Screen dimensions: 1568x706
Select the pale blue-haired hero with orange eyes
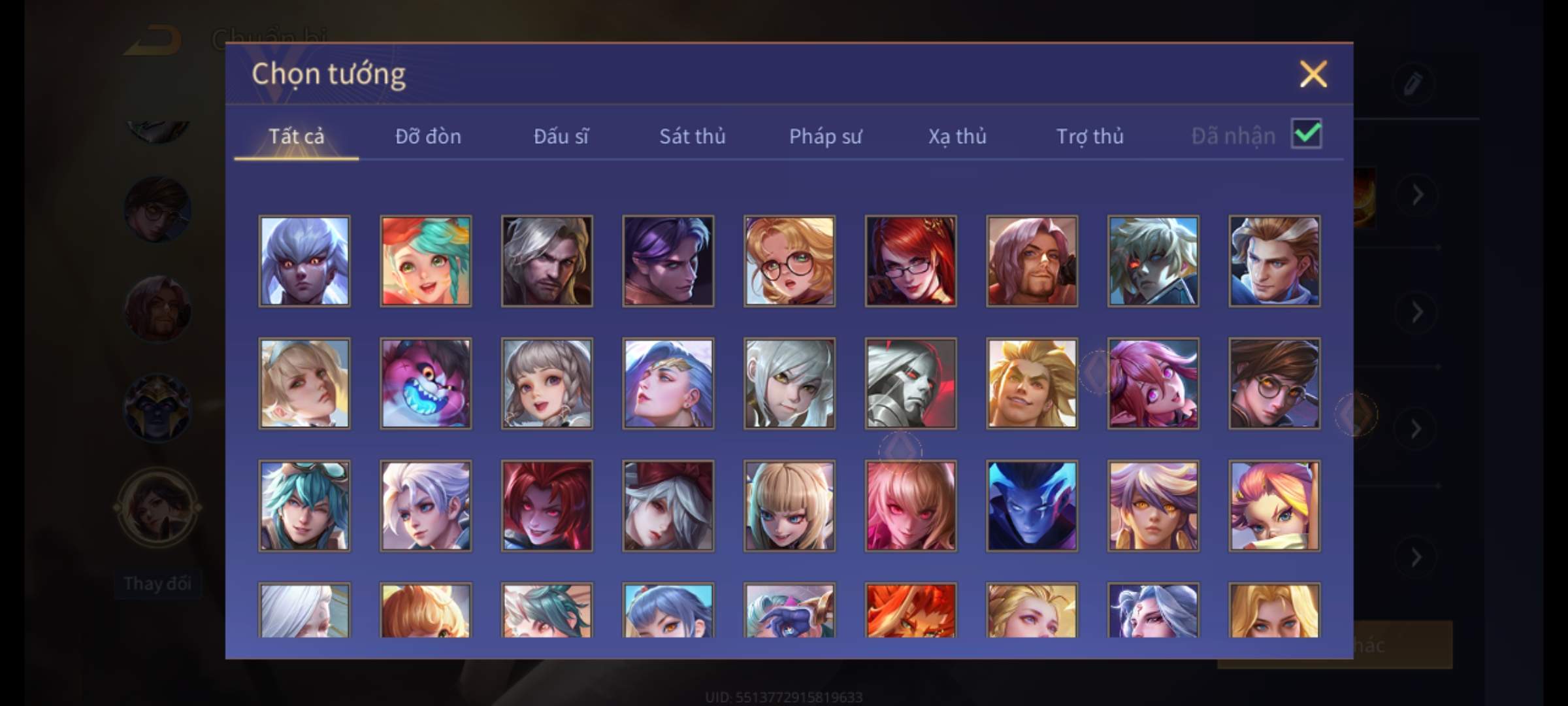304,261
